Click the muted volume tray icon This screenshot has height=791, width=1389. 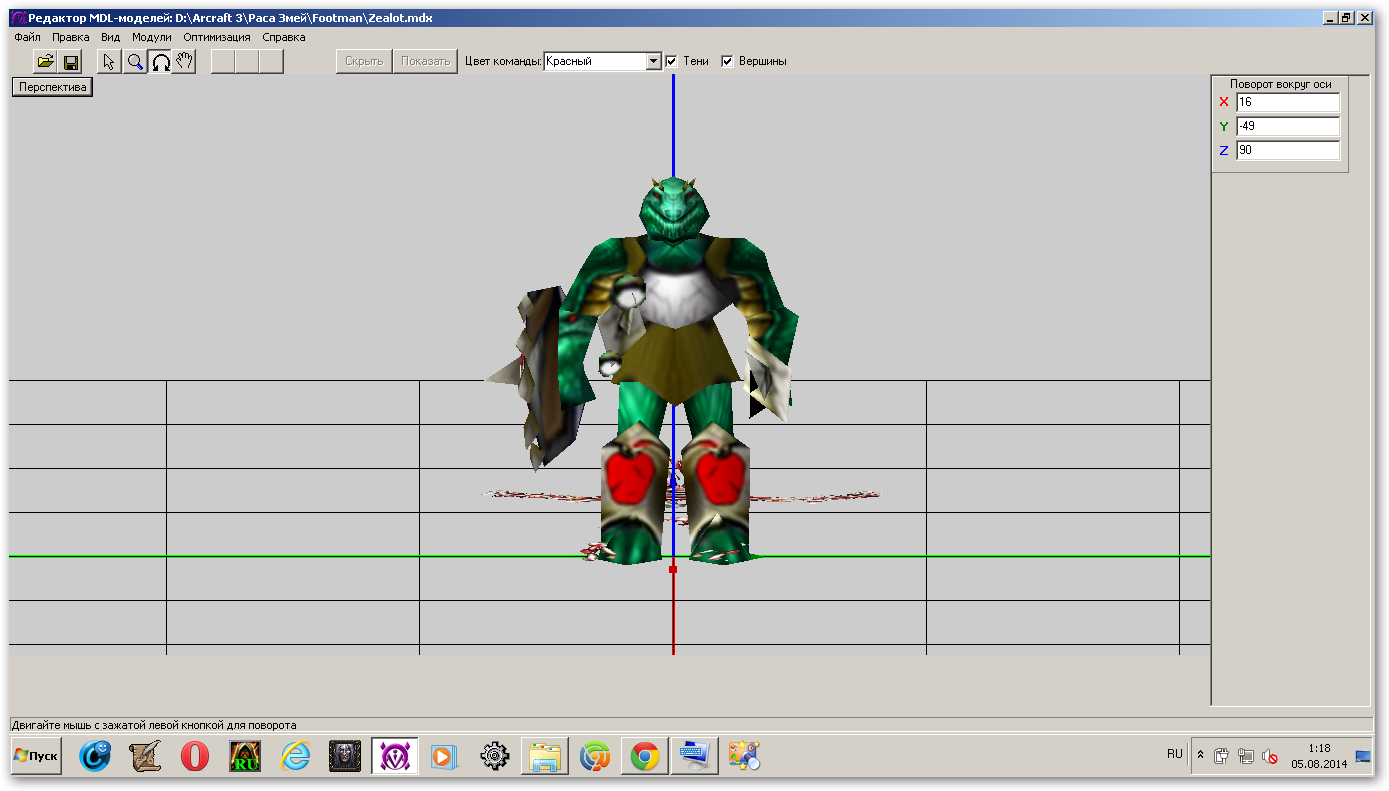click(1270, 757)
